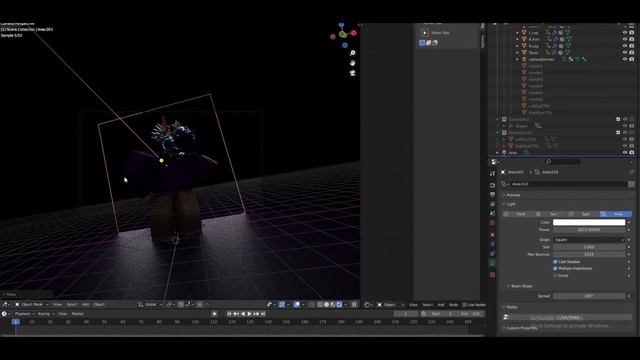The height and width of the screenshot is (360, 640).
Task: Toggle Use Nodes checkbox in node editor header
Action: pyautogui.click(x=464, y=305)
